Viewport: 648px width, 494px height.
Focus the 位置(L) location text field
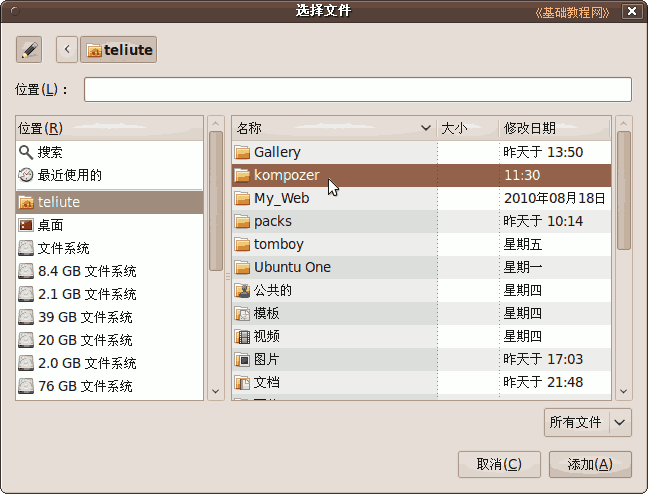358,89
